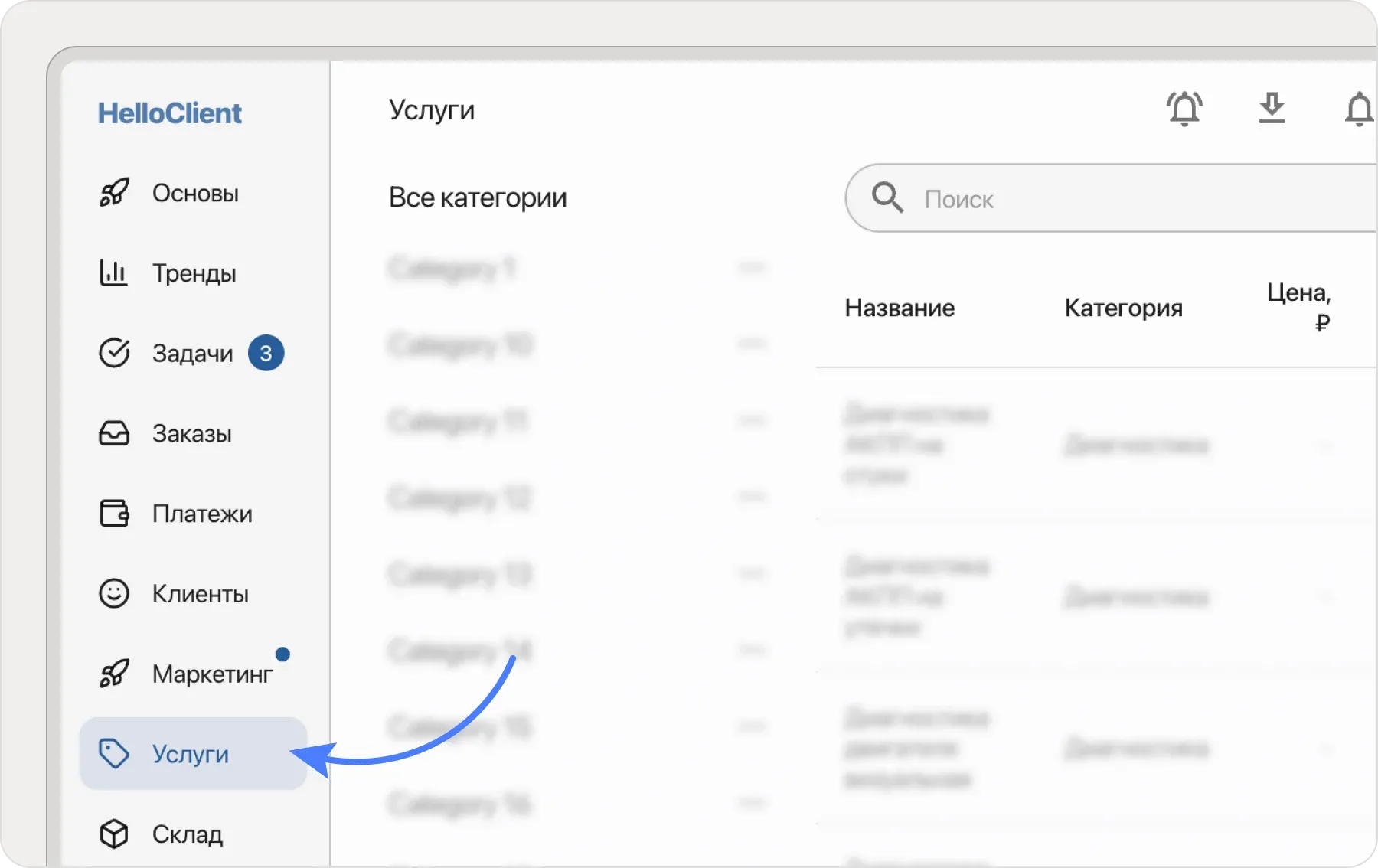
Task: Open Заказы via its inbox icon
Action: point(113,433)
